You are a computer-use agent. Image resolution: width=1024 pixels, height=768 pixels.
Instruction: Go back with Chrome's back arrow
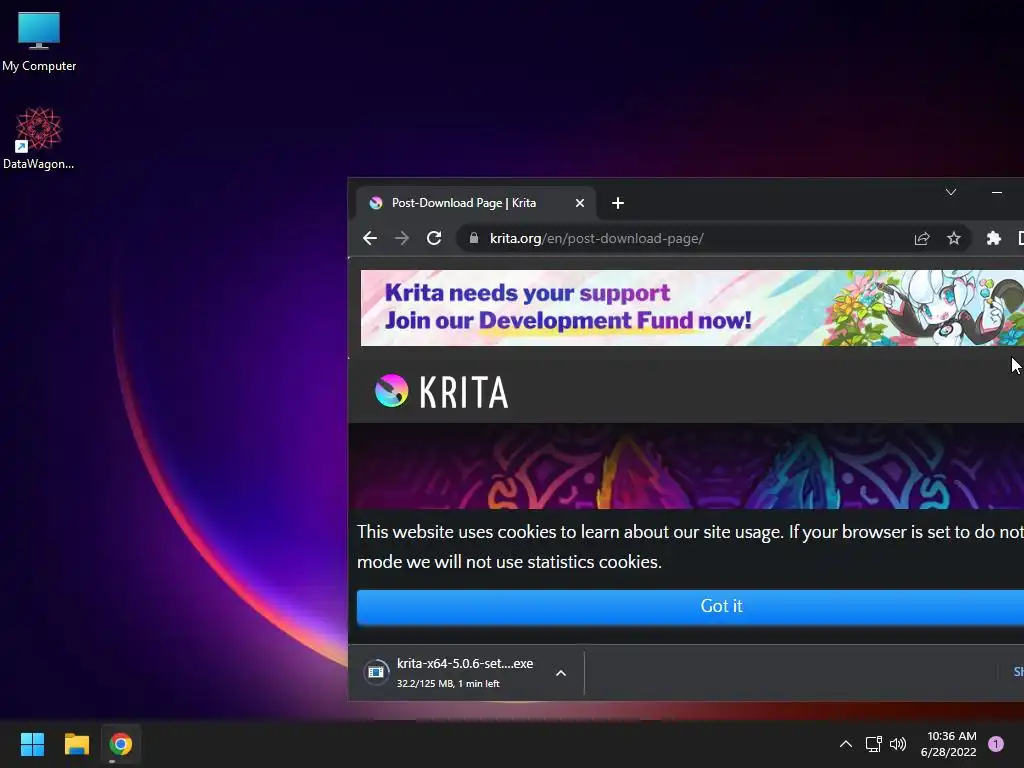[x=370, y=238]
